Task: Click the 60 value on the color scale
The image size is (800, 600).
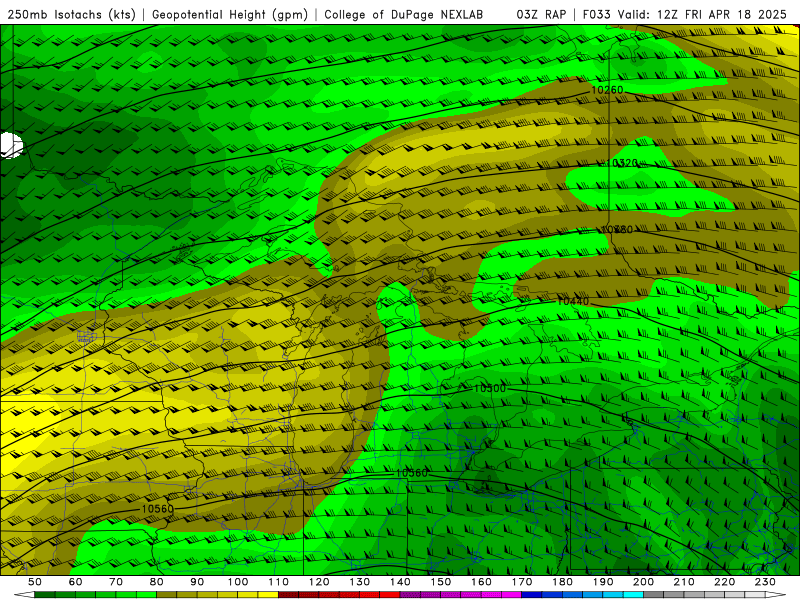Action: pyautogui.click(x=75, y=582)
